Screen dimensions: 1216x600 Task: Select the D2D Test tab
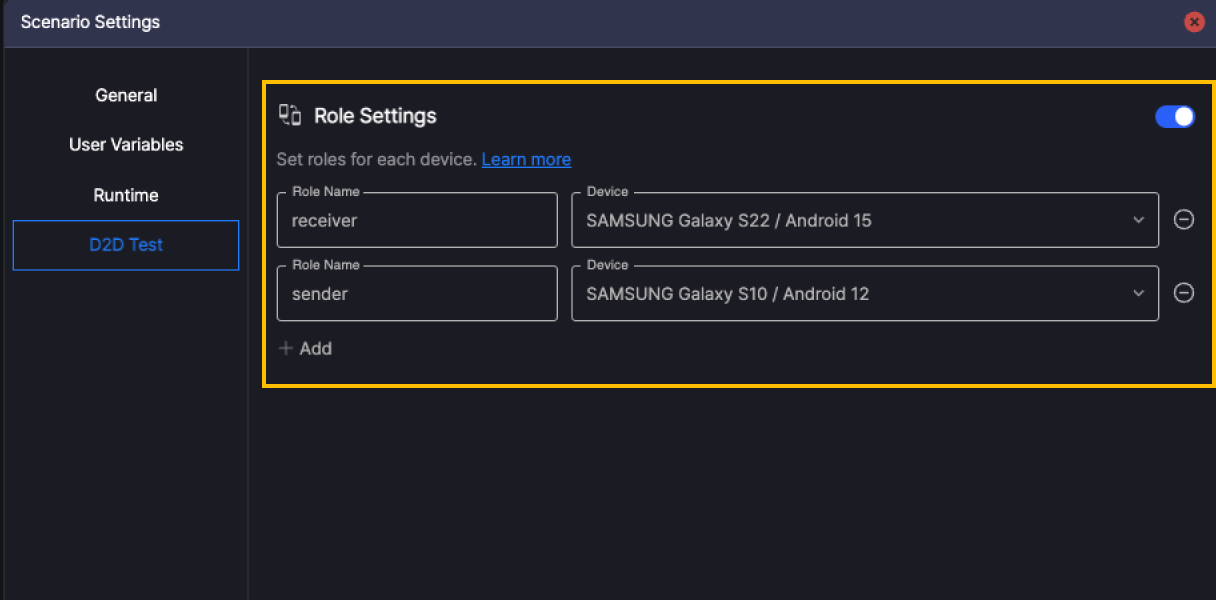126,245
